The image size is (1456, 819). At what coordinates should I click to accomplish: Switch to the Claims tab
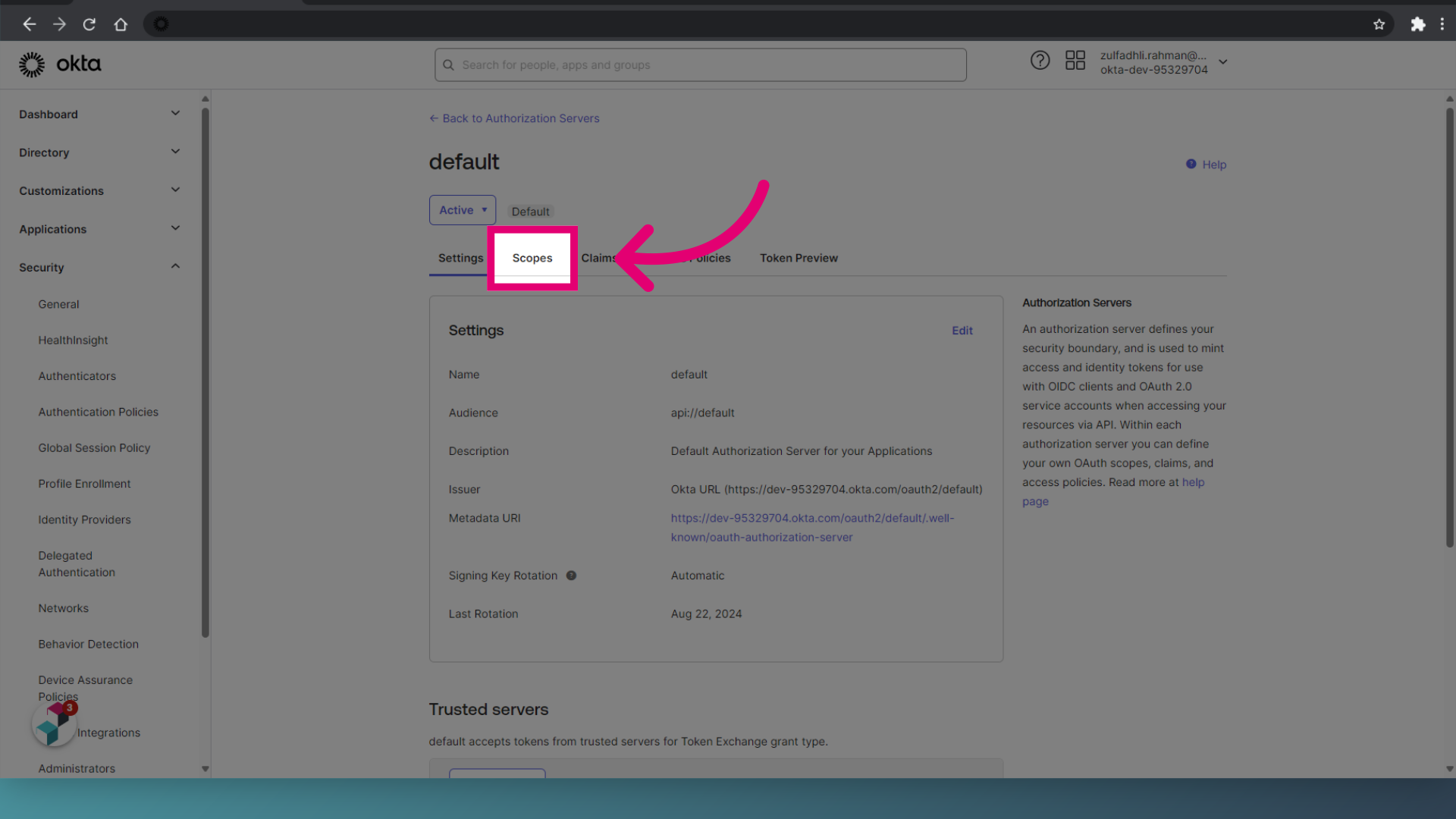(599, 258)
